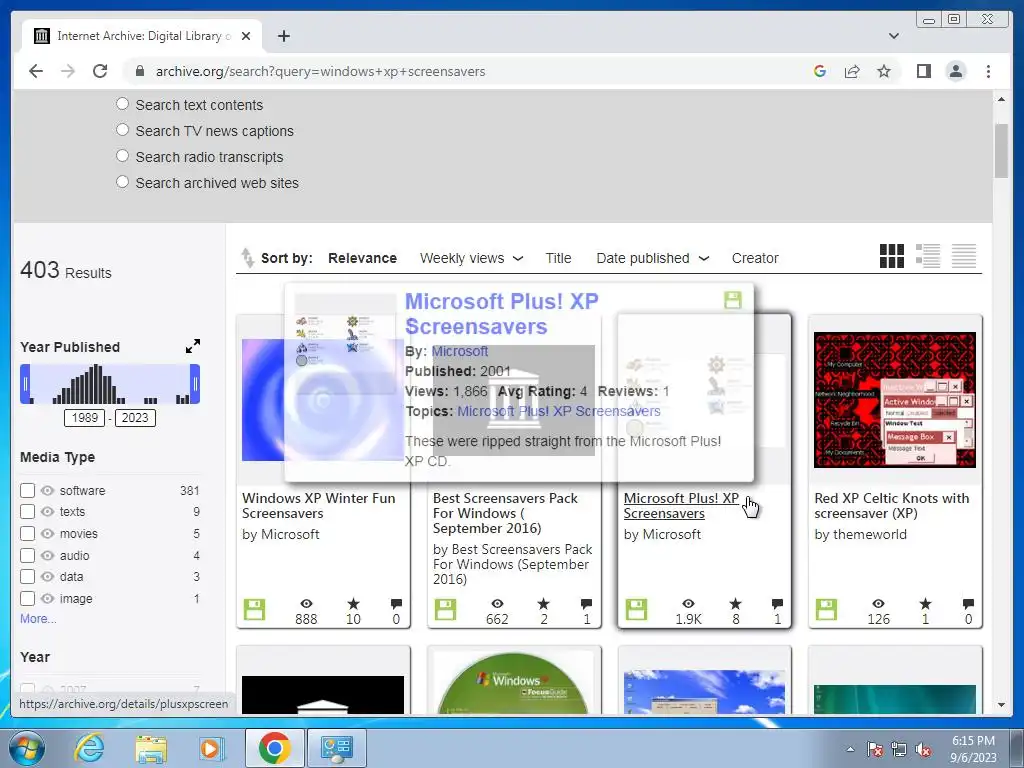Screen dimensions: 1024x768
Task: Switch to tile grid view
Action: (x=892, y=256)
